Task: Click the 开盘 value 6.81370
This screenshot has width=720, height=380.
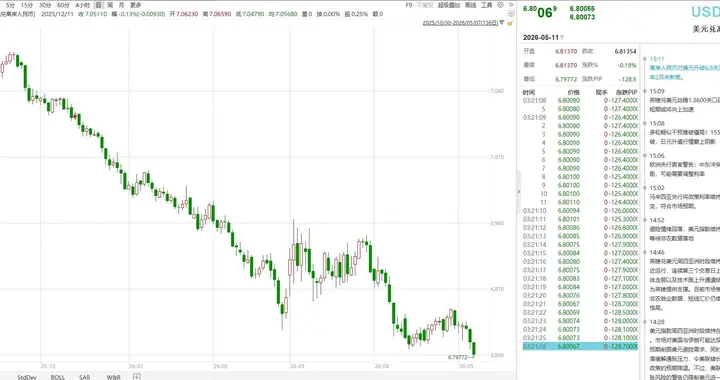Action: 566,51
